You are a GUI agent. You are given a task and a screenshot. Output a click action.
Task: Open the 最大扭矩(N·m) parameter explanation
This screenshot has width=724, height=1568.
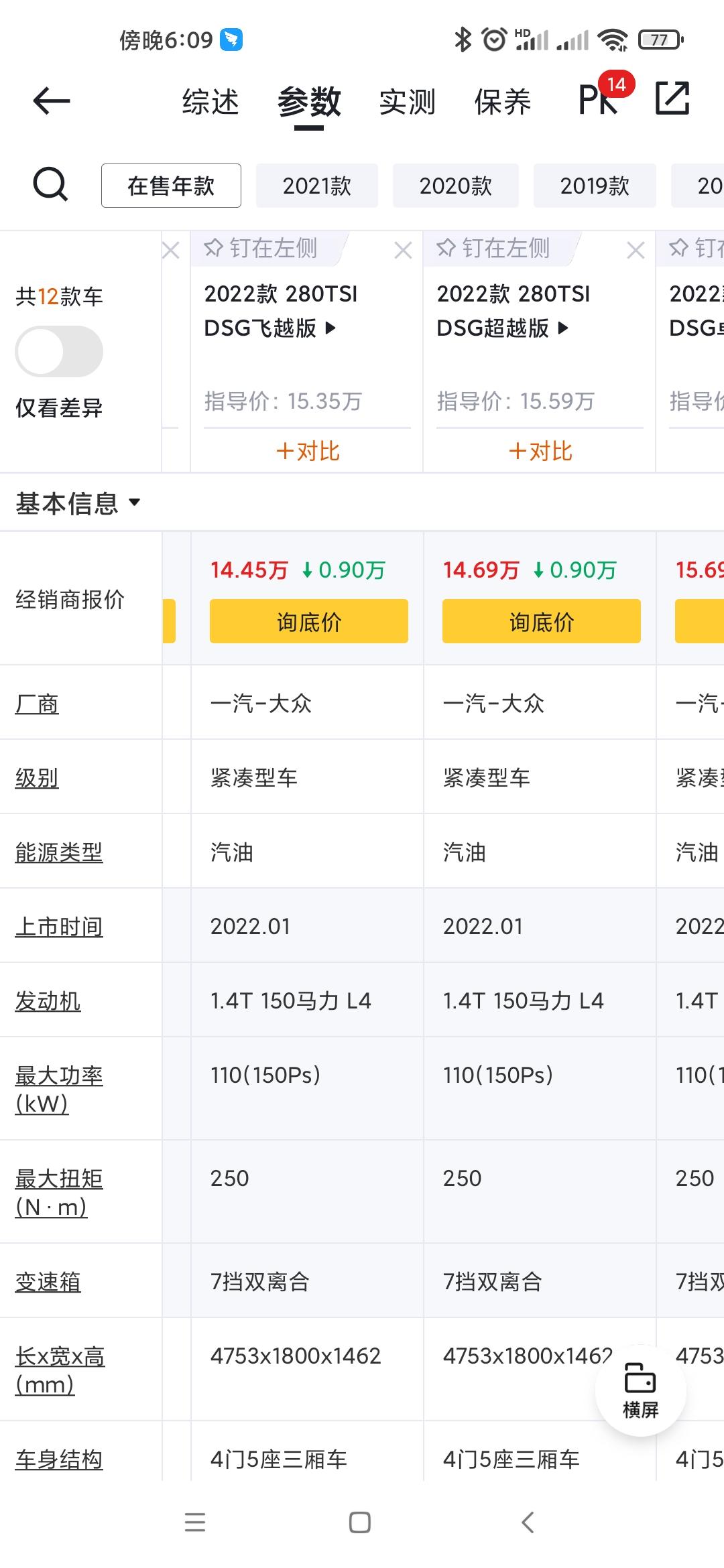(59, 1193)
